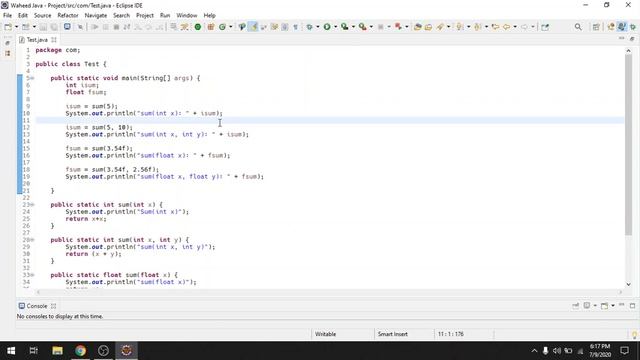Maximize the Console view

(632, 306)
